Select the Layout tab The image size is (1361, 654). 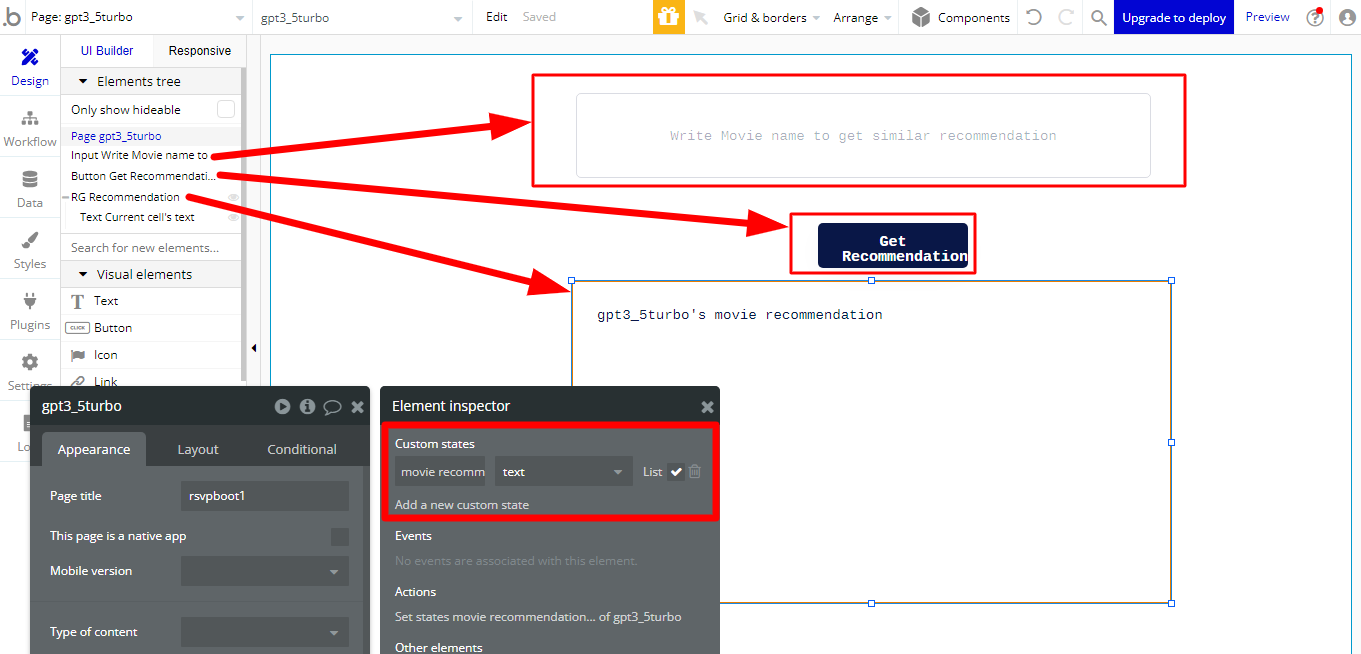click(198, 449)
